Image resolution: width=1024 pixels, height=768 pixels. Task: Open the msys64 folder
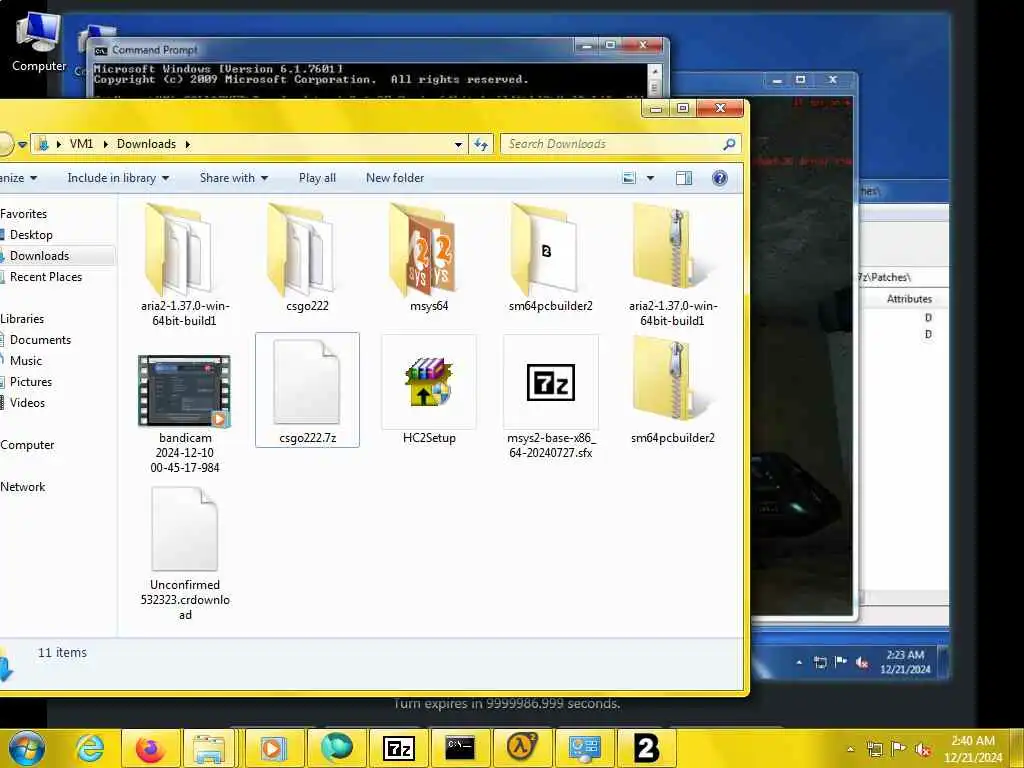[x=428, y=257]
